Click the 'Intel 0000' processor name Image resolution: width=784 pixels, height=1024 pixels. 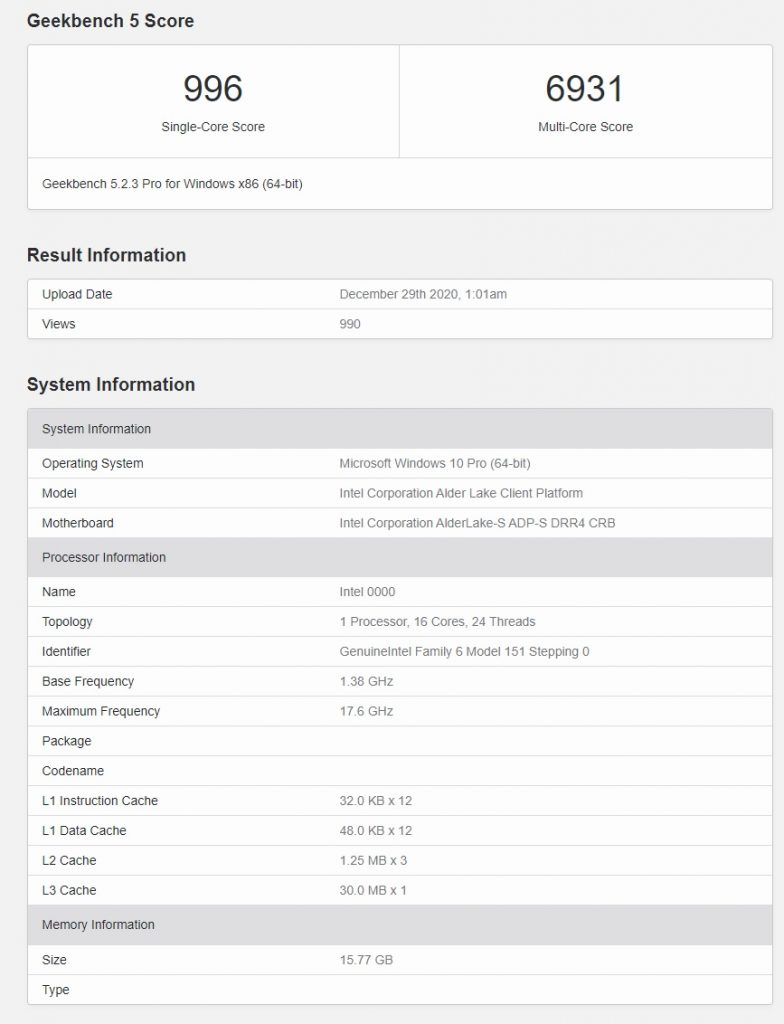coord(367,592)
